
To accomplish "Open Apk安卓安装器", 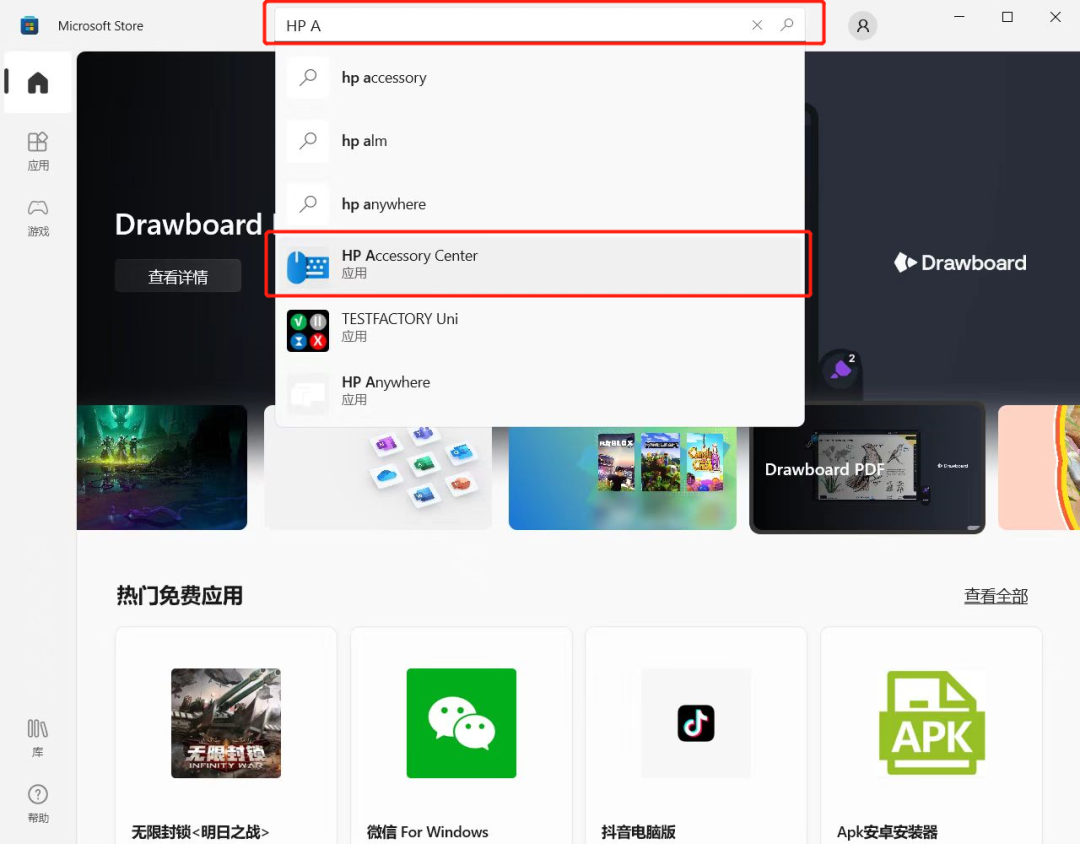I will click(x=931, y=723).
